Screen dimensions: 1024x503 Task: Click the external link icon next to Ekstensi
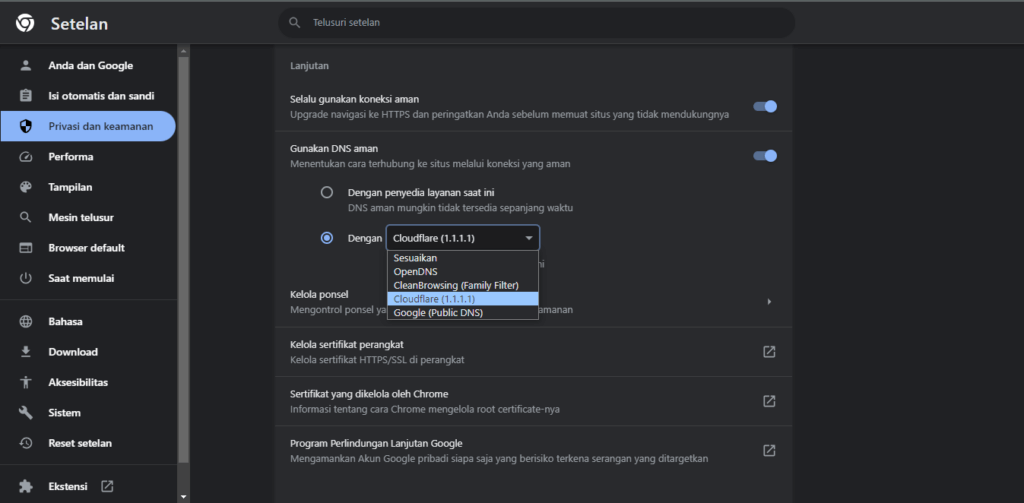pyautogui.click(x=107, y=486)
